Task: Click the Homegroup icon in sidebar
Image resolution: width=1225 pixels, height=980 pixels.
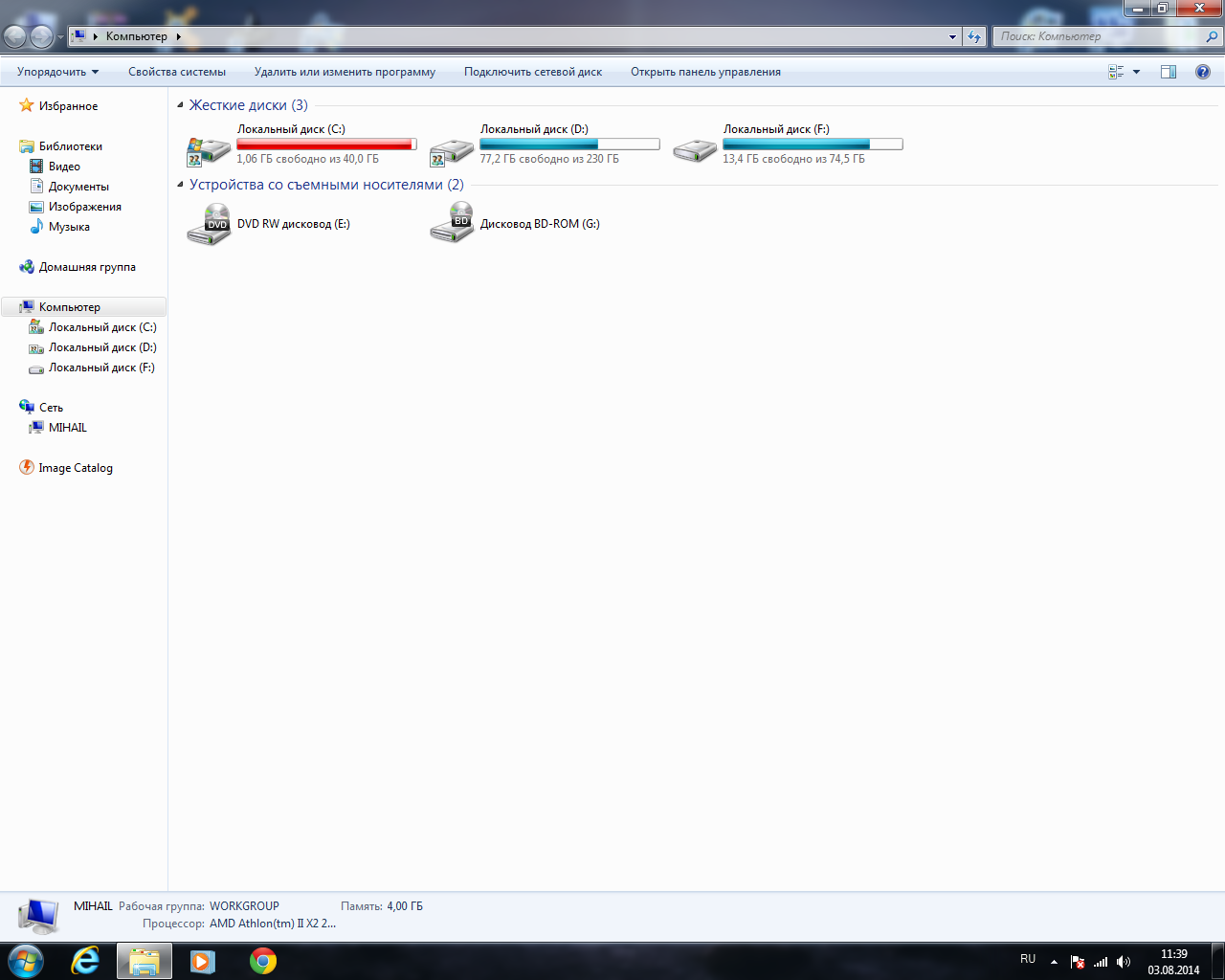Action: (x=27, y=267)
